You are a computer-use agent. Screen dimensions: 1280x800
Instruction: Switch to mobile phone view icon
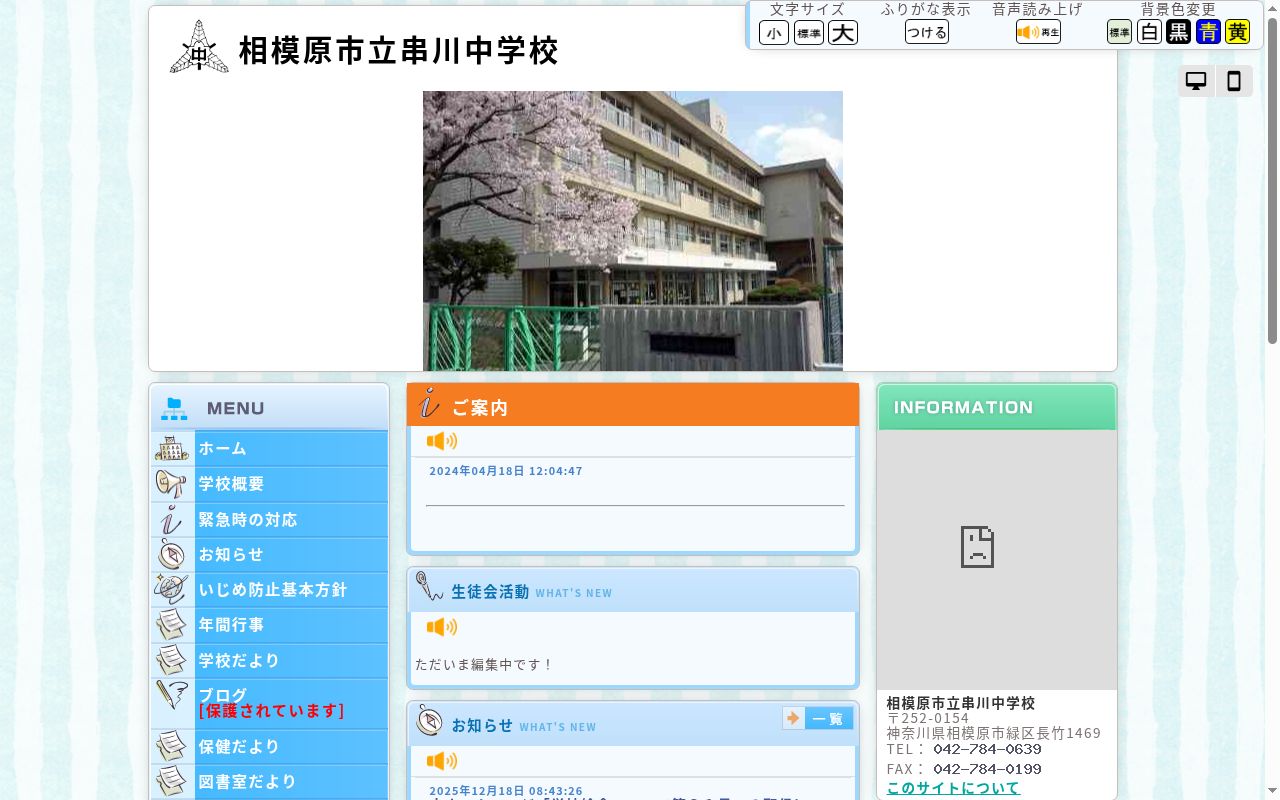(1234, 82)
